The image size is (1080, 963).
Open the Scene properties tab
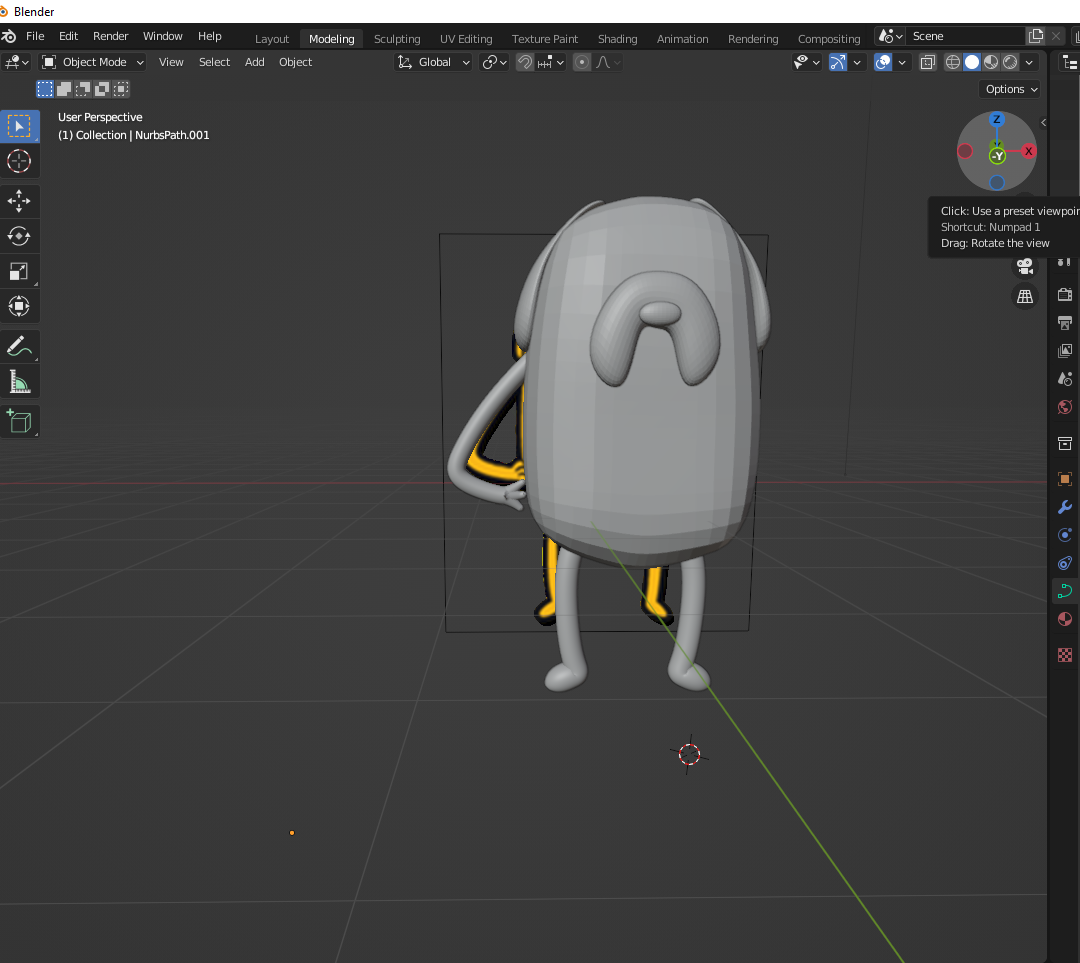pos(1065,379)
